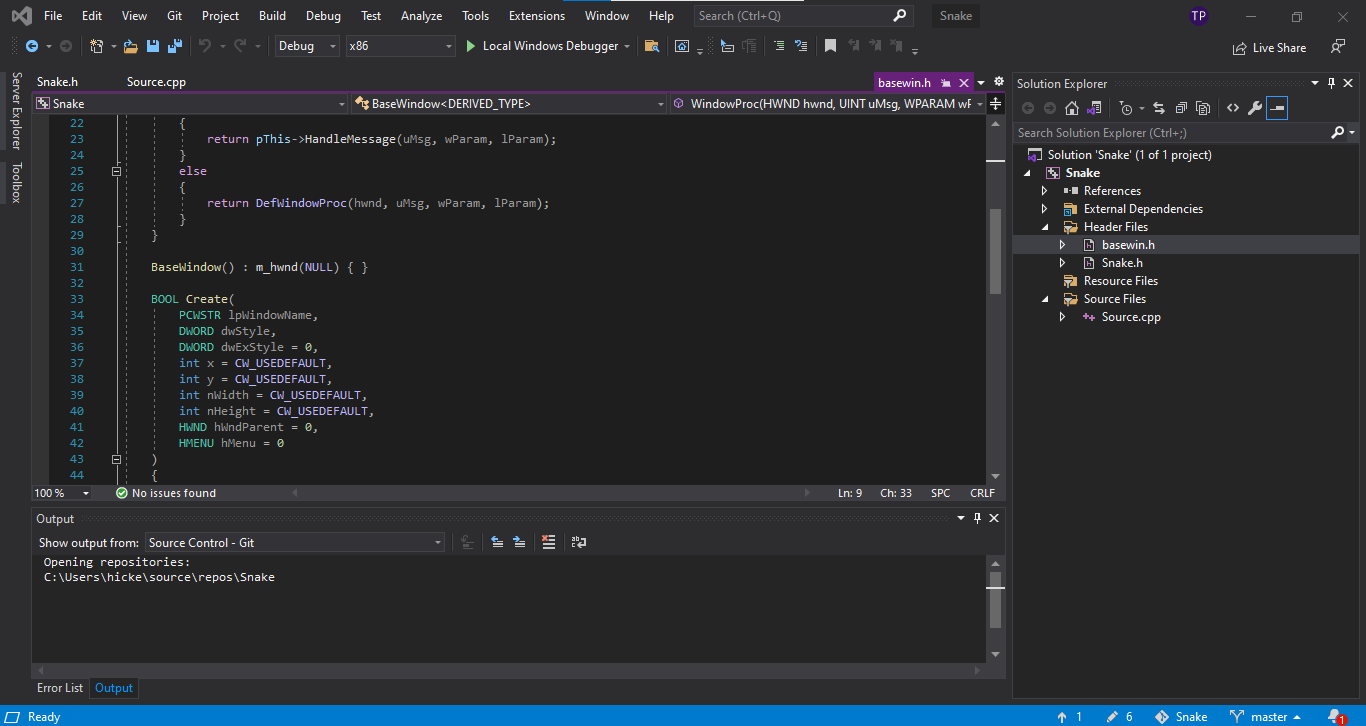Viewport: 1366px width, 726px height.
Task: Open the feedback icon beside Live Share
Action: 1338,46
